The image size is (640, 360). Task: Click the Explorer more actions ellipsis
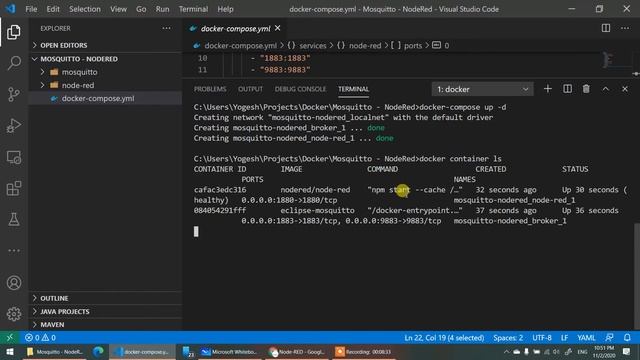(167, 28)
